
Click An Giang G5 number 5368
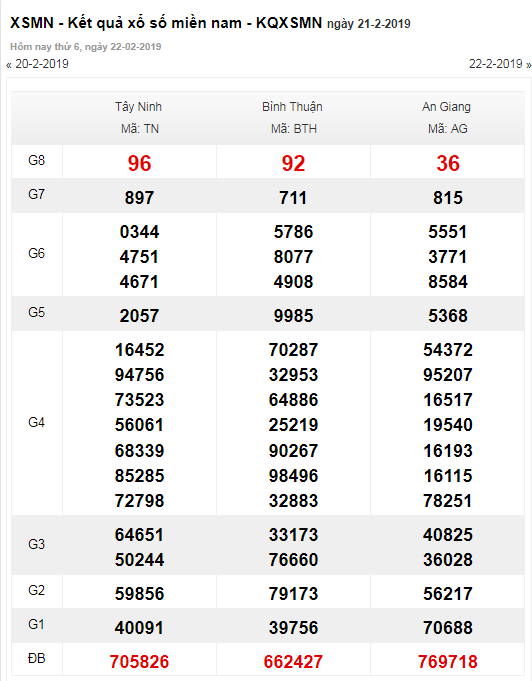point(448,316)
